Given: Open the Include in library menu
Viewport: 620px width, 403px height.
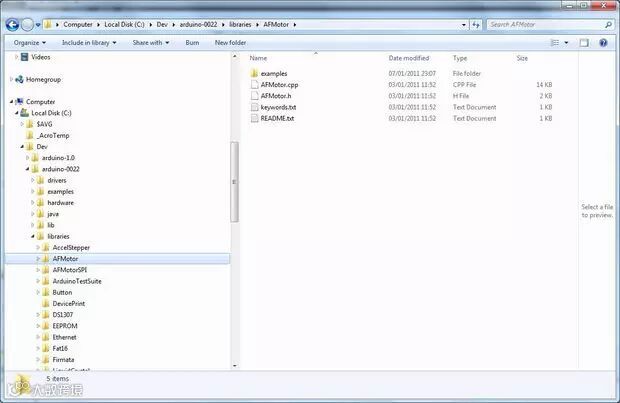Looking at the screenshot, I should tap(89, 43).
